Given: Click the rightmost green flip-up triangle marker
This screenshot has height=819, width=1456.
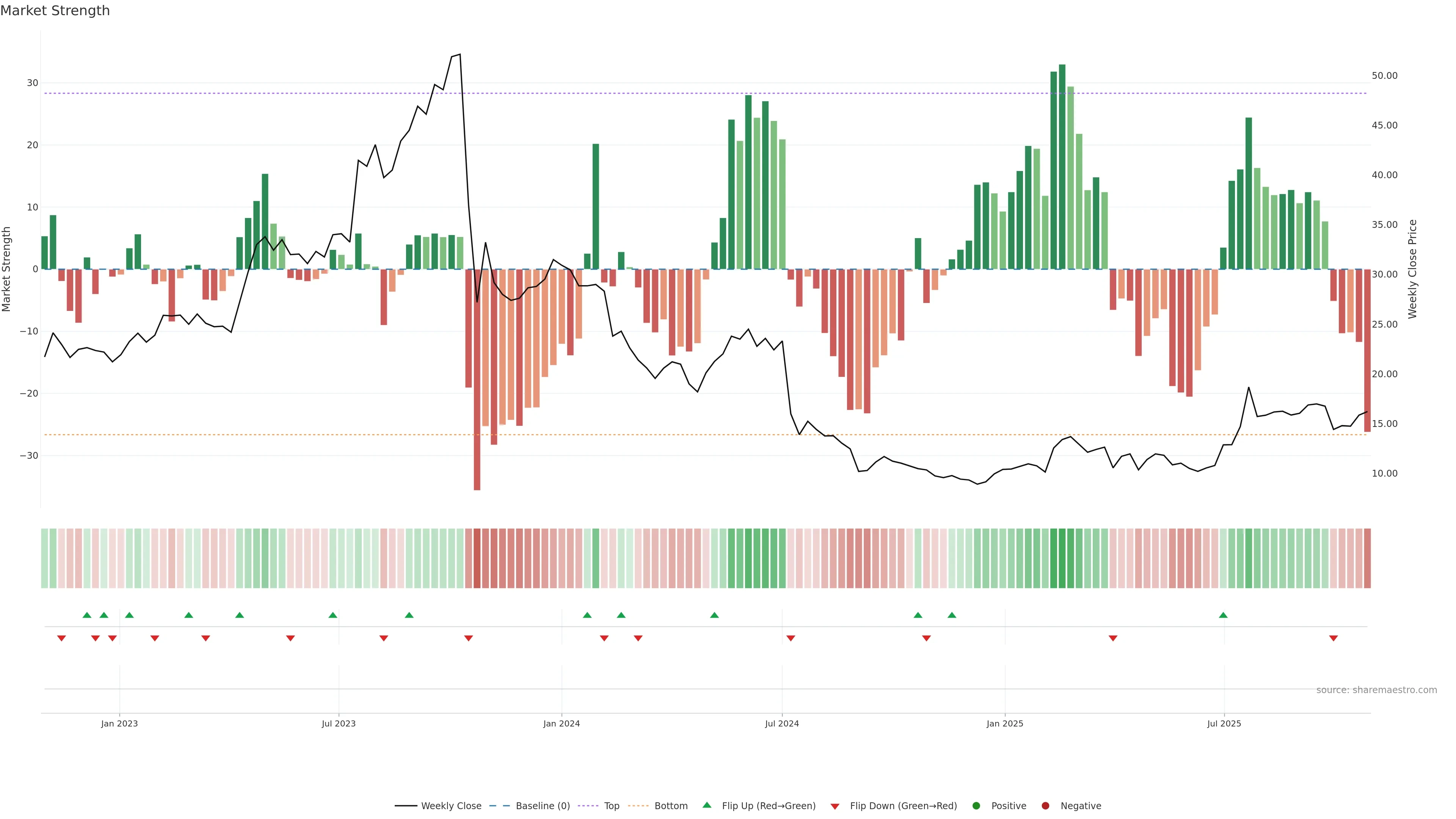Looking at the screenshot, I should pos(1223,615).
